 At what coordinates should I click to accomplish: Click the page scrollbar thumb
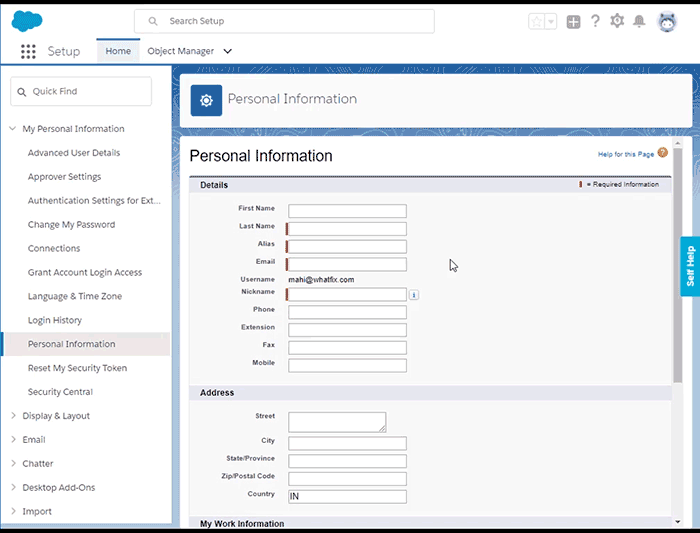[x=678, y=266]
